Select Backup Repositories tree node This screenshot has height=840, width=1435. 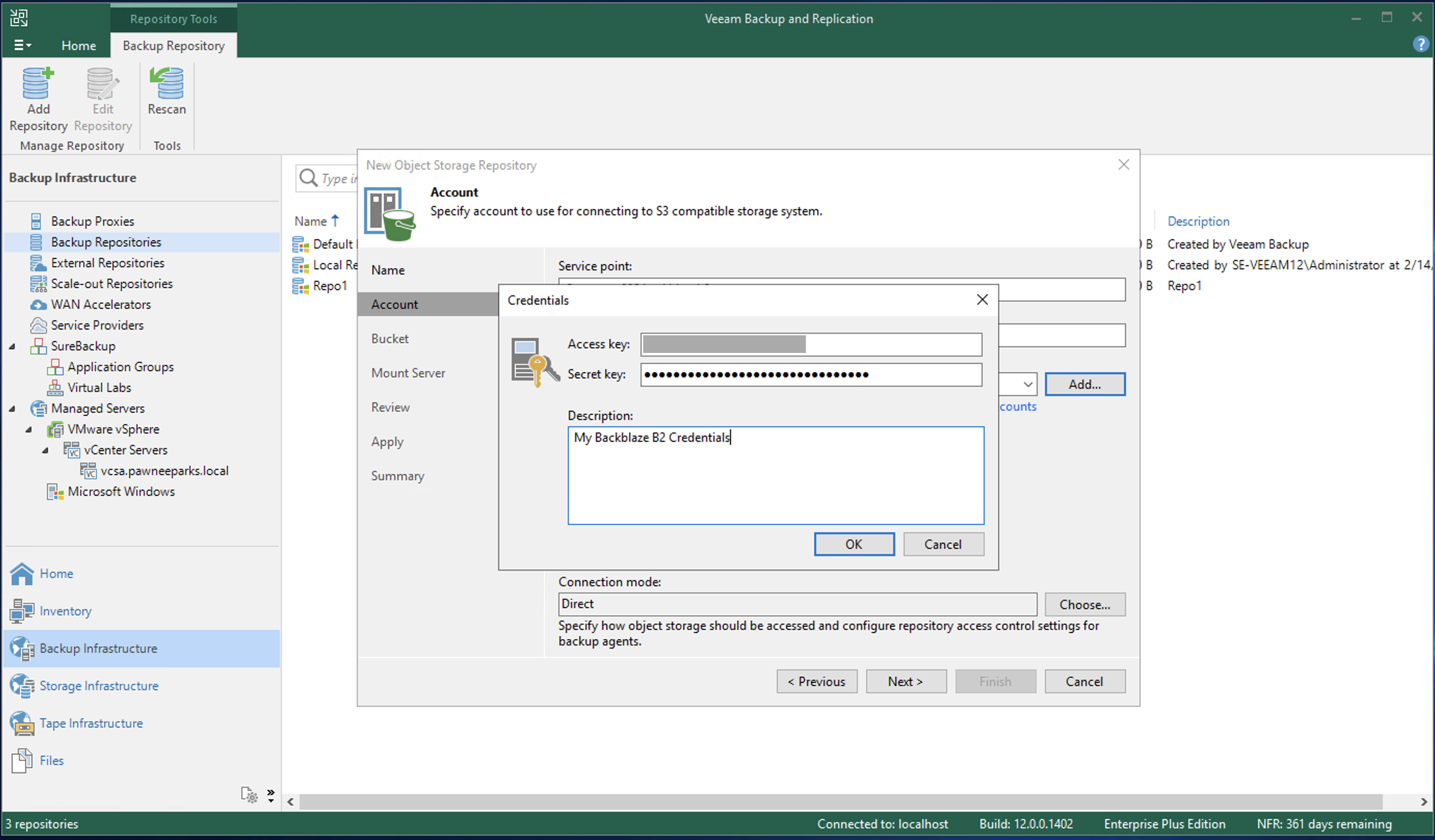pos(106,242)
